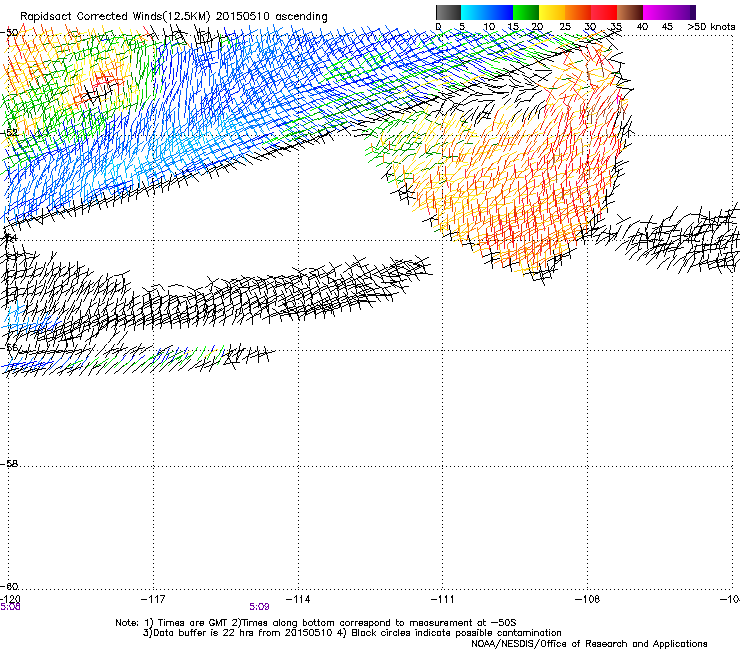Click the '>50 knots' legend label
Image resolution: width=740 pixels, height=650 pixels.
pos(711,26)
